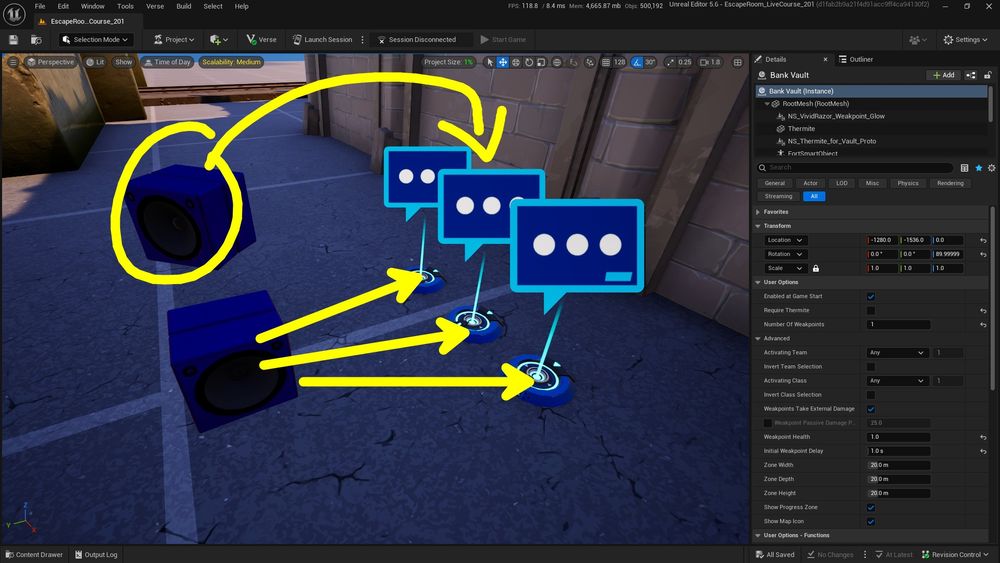
Task: Open the viewport layout grid icon
Action: pos(738,62)
